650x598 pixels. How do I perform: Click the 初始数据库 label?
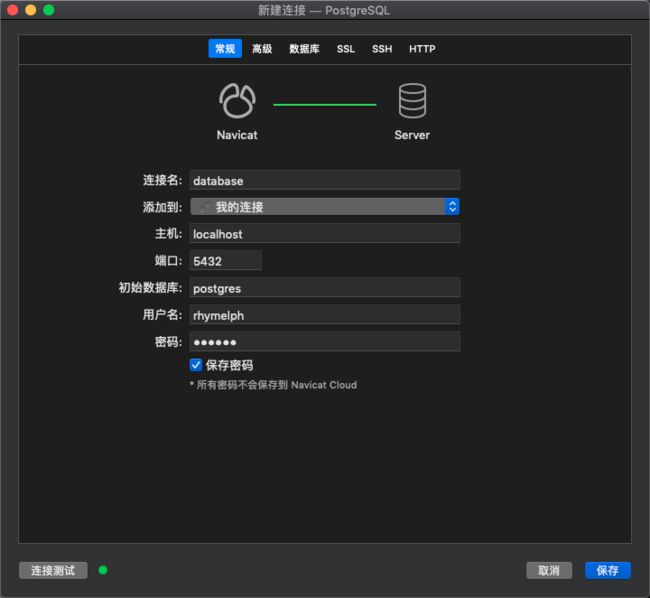coord(150,288)
